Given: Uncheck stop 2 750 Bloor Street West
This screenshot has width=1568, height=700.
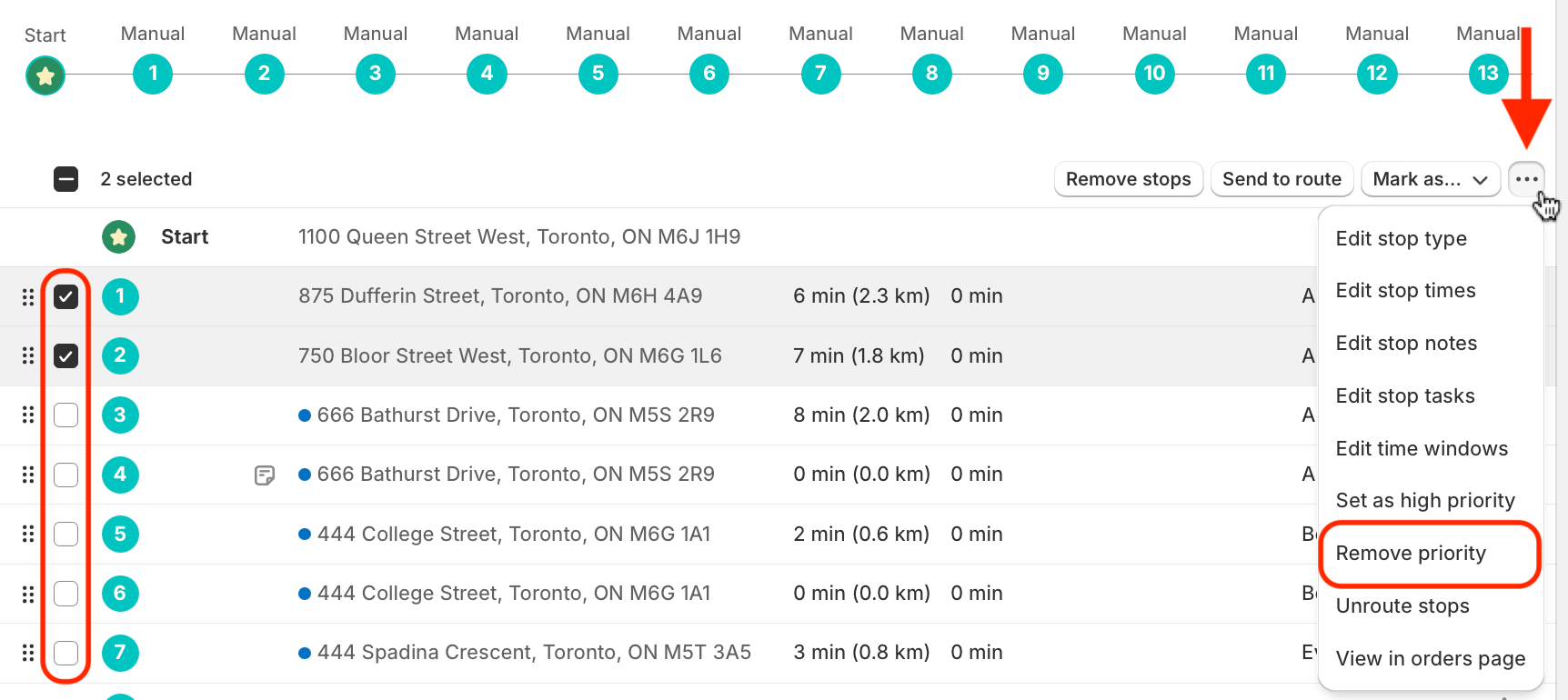Looking at the screenshot, I should [x=65, y=355].
